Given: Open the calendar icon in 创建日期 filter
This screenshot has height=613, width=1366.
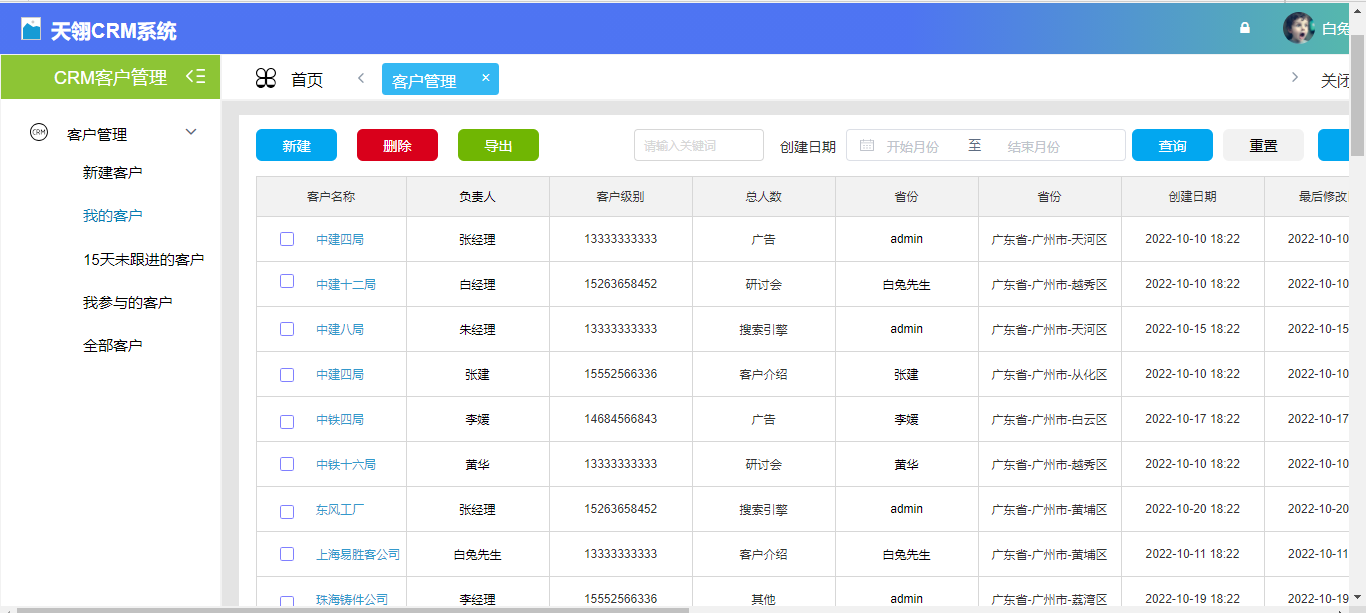Looking at the screenshot, I should tap(866, 145).
